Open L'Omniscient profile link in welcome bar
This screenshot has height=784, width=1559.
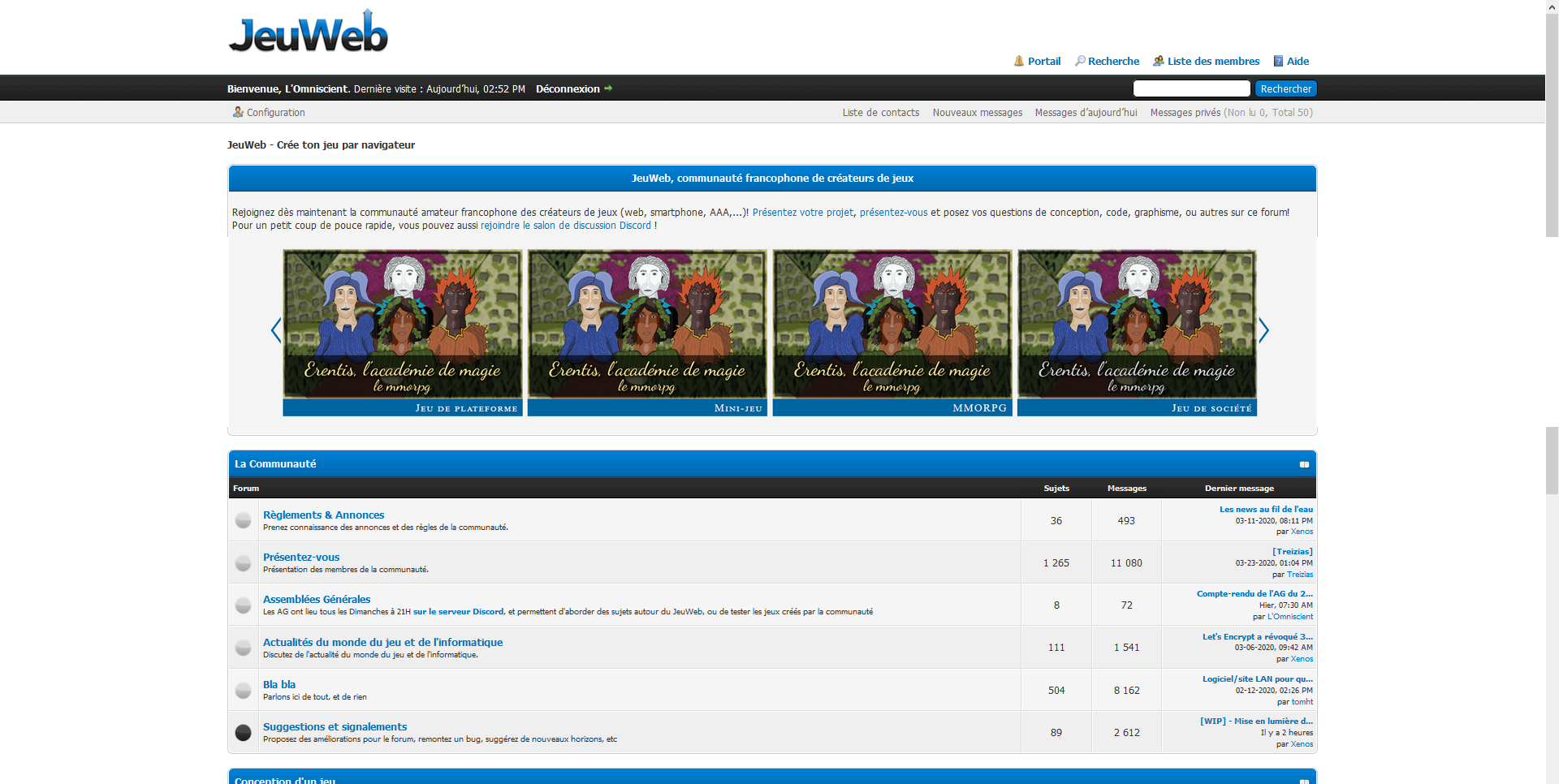[x=317, y=89]
